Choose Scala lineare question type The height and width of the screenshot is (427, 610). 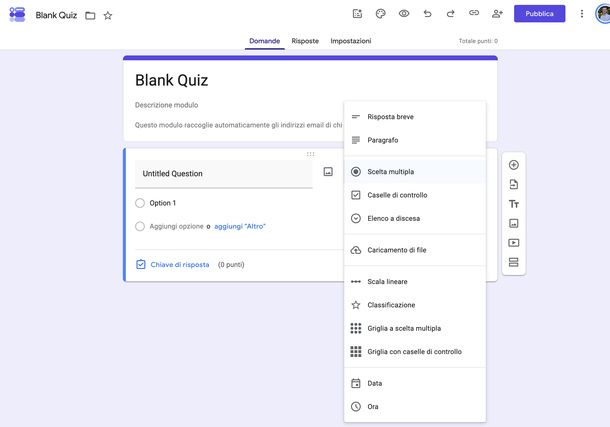[415, 282]
